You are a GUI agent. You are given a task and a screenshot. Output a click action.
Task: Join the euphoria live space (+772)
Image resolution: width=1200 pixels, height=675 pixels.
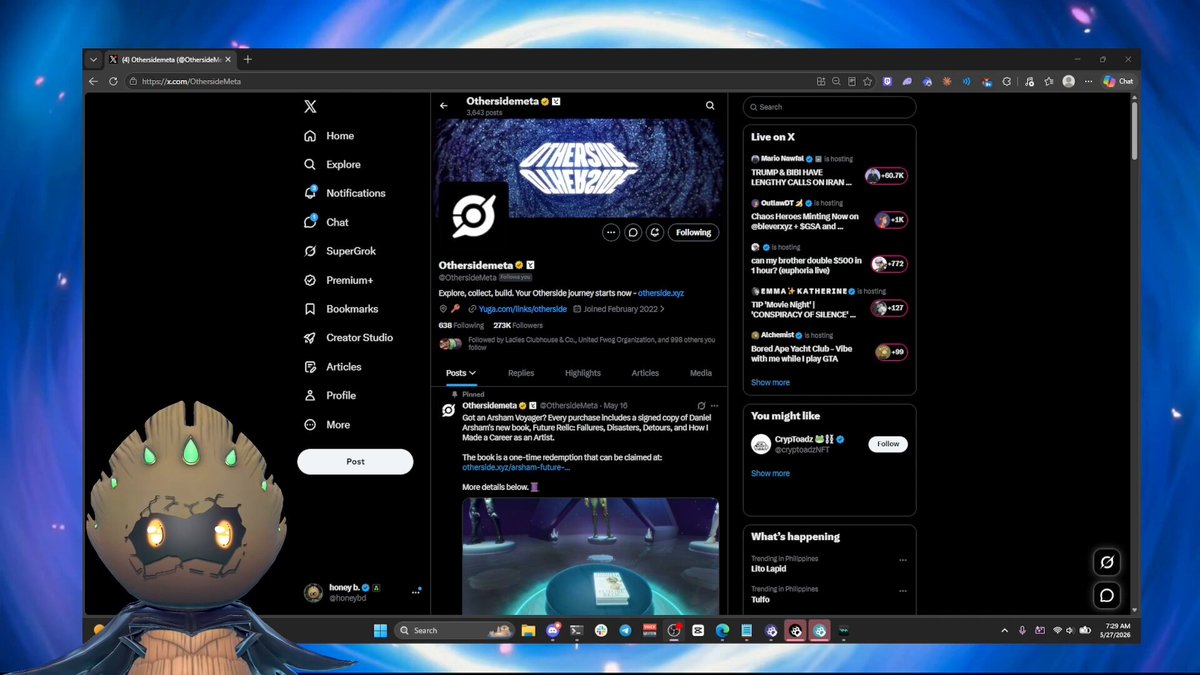(x=889, y=264)
